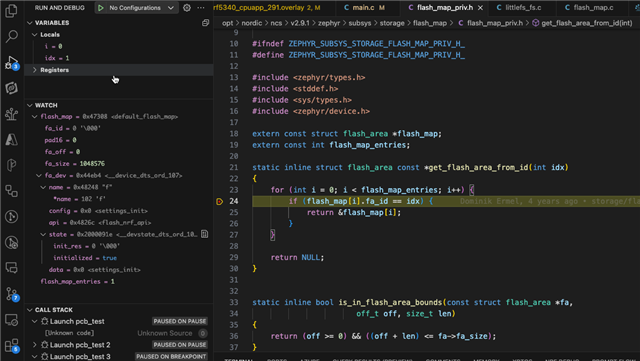Viewport: 640px width, 361px height.
Task: Open Source Control view with badge 7
Action: click(x=11, y=294)
